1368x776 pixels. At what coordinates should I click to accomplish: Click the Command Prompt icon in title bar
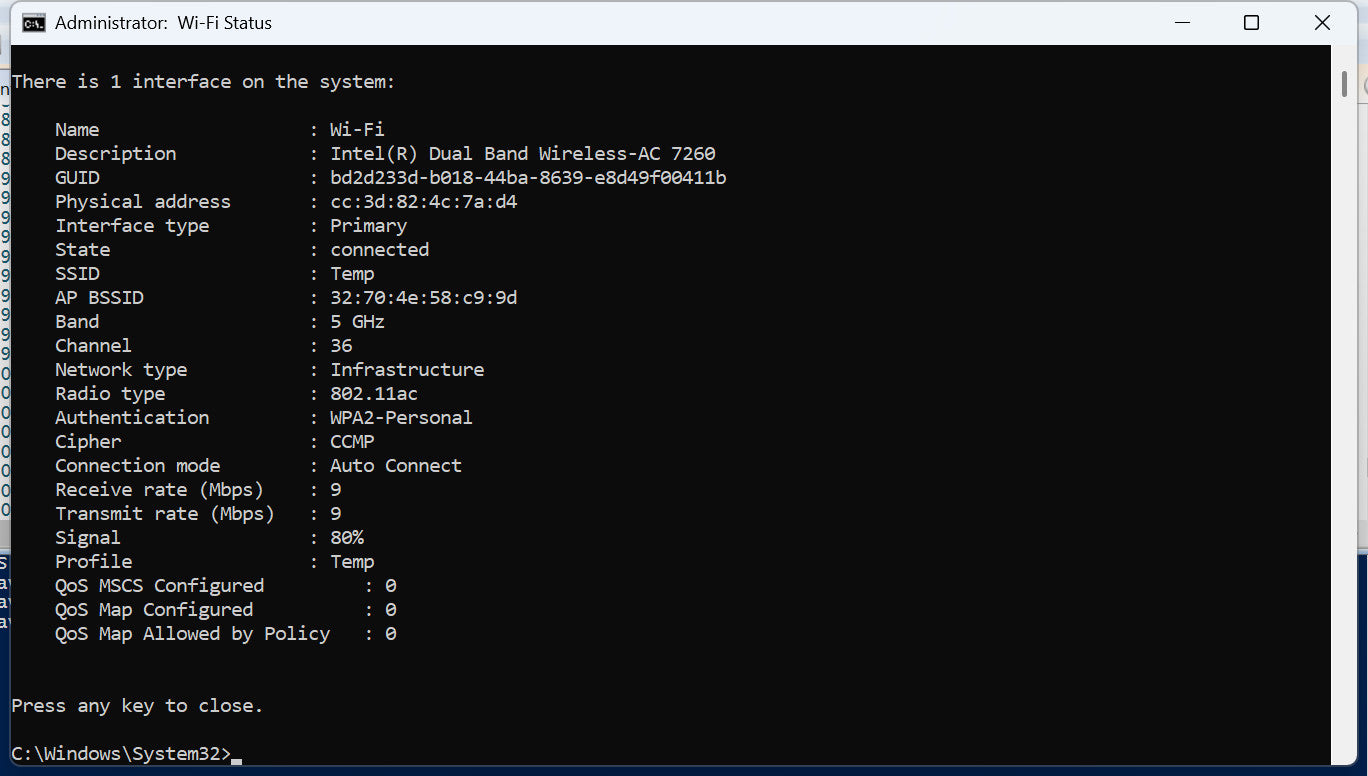[33, 23]
